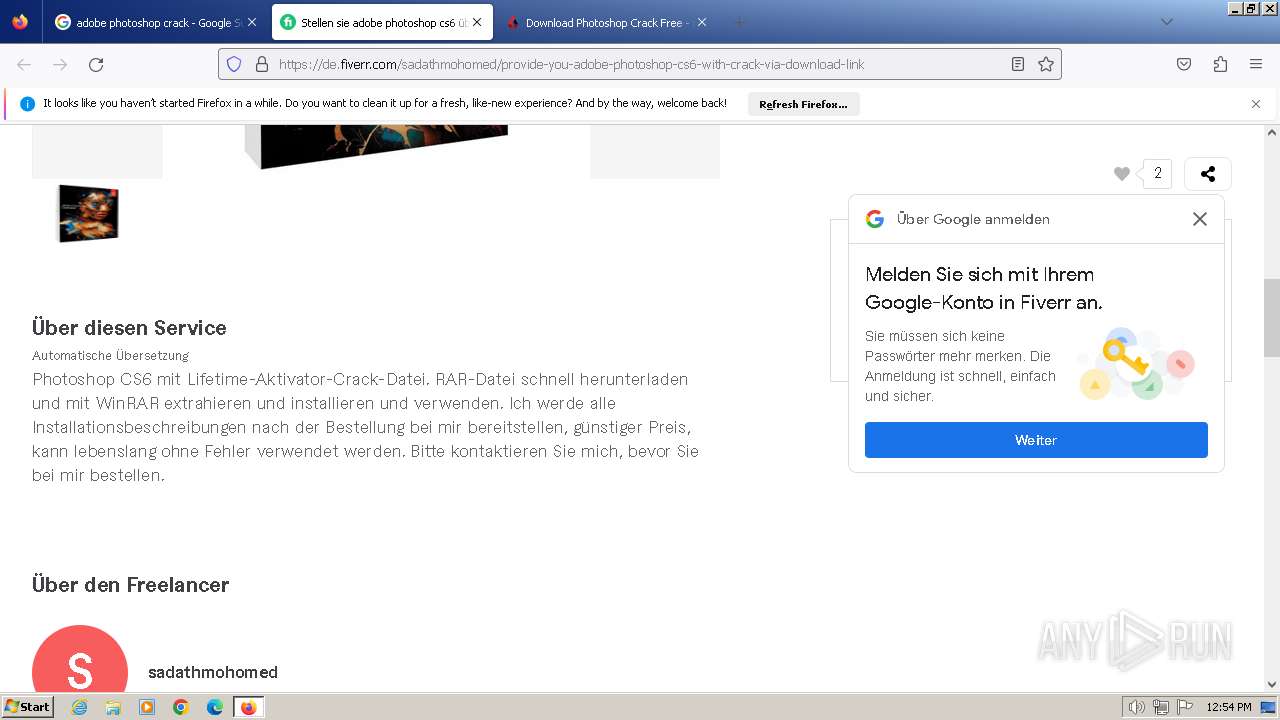Open the Firefox application hamburger menu
Screen dimensions: 1280x720
pos(1256,64)
